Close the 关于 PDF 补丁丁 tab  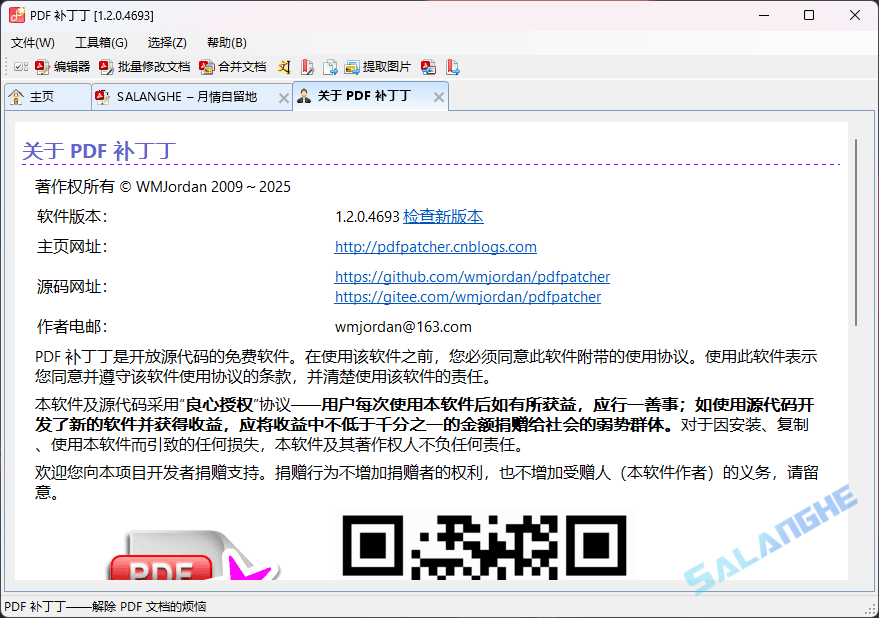(x=438, y=96)
